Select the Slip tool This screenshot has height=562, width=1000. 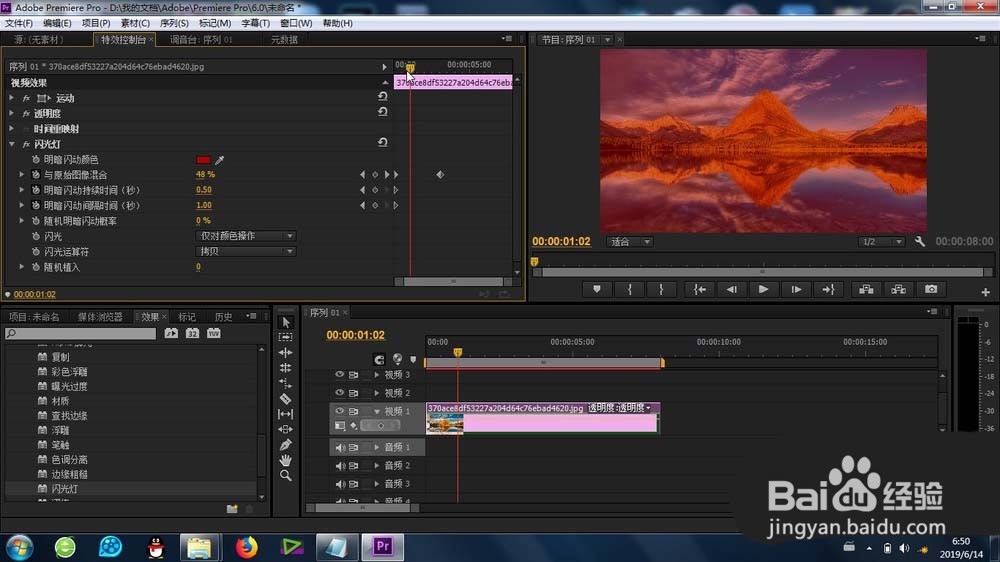coord(286,414)
